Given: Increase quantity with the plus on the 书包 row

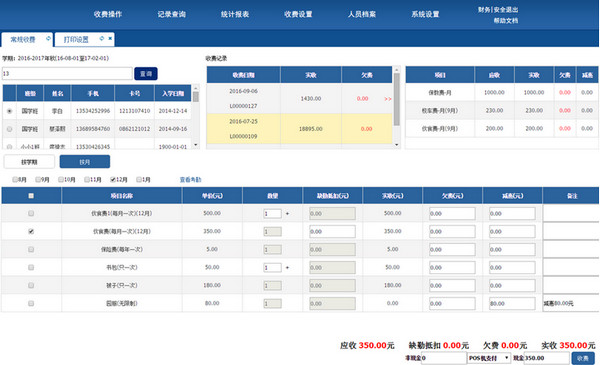Looking at the screenshot, I should tap(287, 267).
